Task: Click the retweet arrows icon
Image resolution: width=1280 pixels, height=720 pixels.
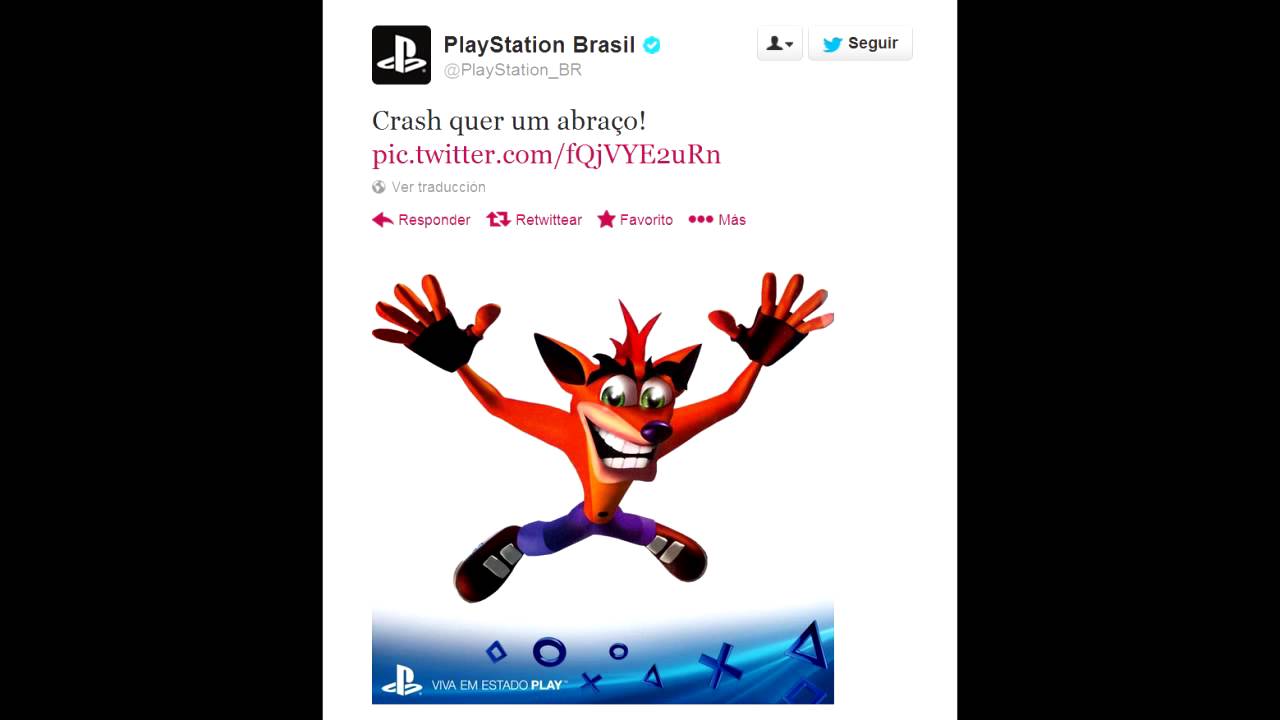Action: coord(498,219)
